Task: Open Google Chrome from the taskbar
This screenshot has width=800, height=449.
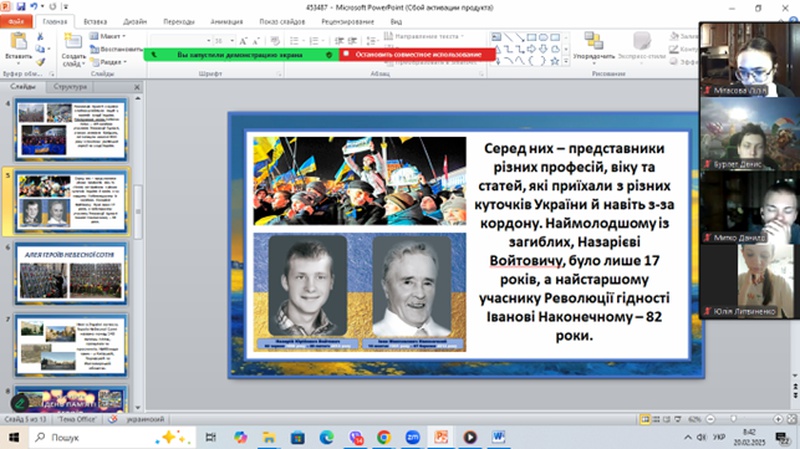Action: coord(383,437)
